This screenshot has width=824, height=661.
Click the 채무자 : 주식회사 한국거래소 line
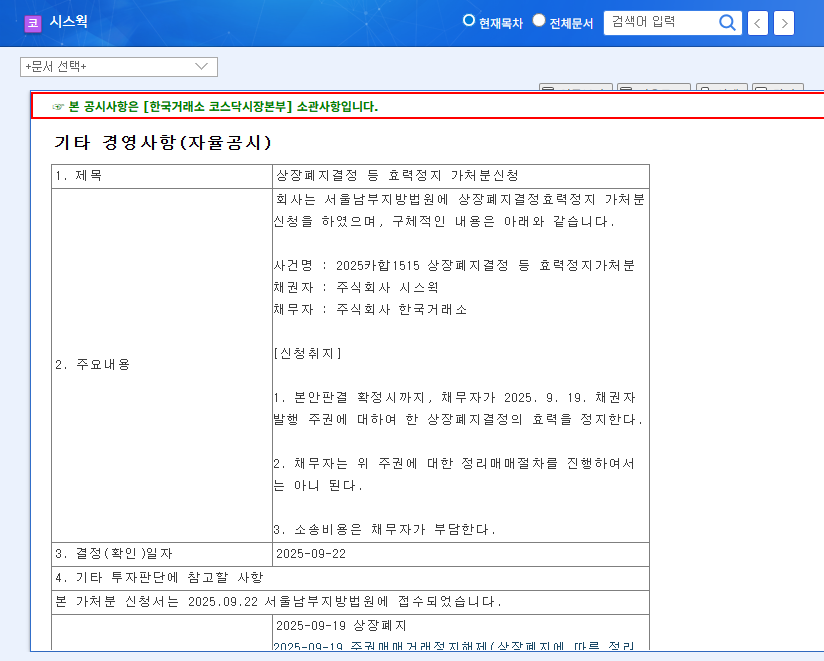pyautogui.click(x=370, y=309)
